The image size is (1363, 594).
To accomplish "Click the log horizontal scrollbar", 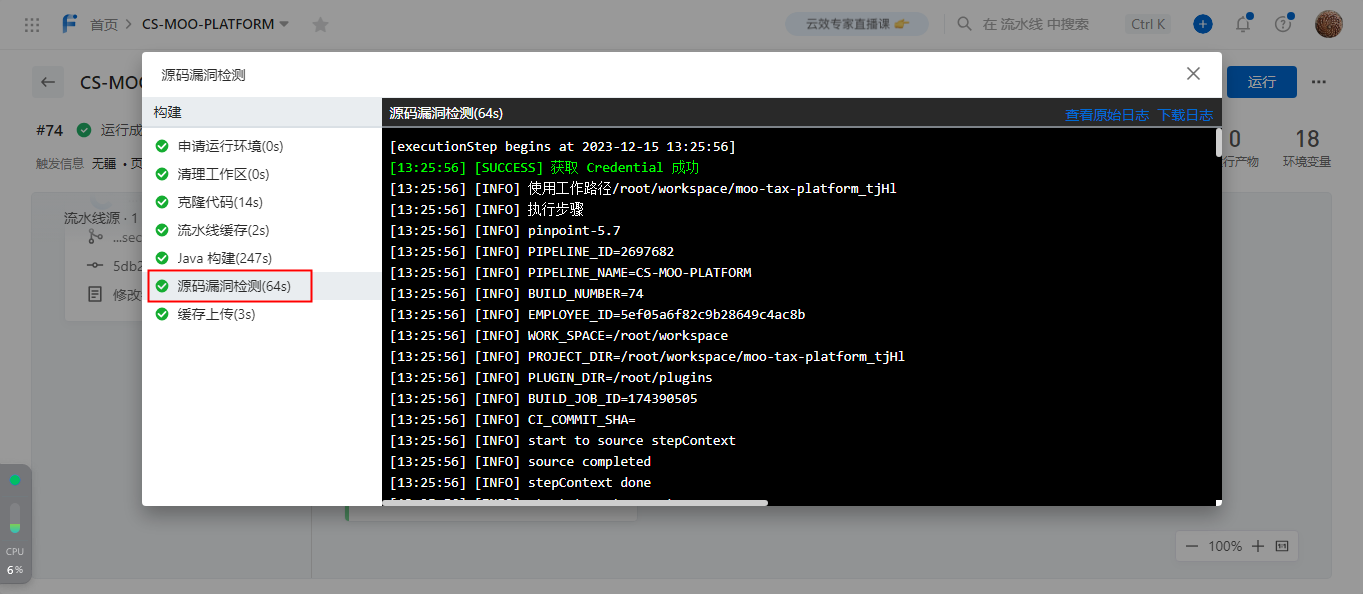I will point(576,502).
